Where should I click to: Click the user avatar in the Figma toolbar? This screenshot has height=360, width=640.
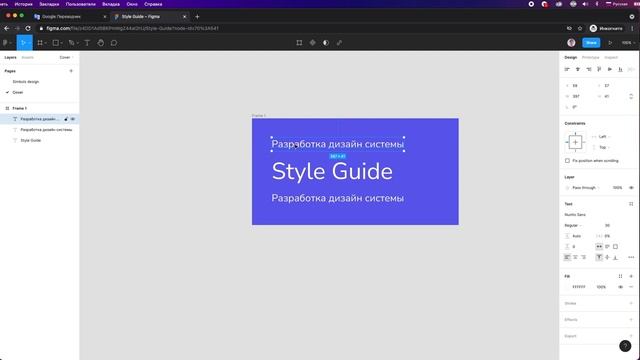point(571,43)
